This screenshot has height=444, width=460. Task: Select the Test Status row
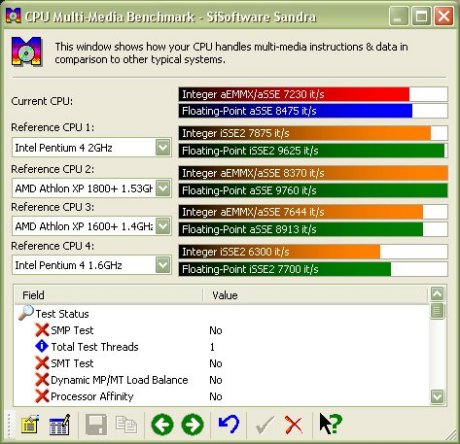(x=62, y=314)
